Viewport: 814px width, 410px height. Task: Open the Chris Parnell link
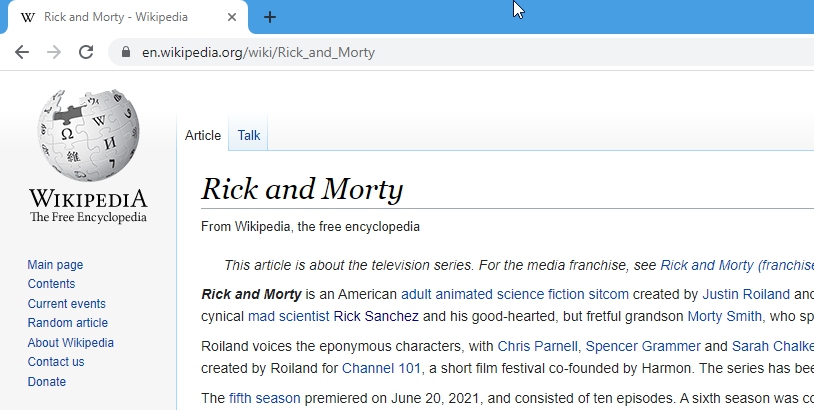537,346
